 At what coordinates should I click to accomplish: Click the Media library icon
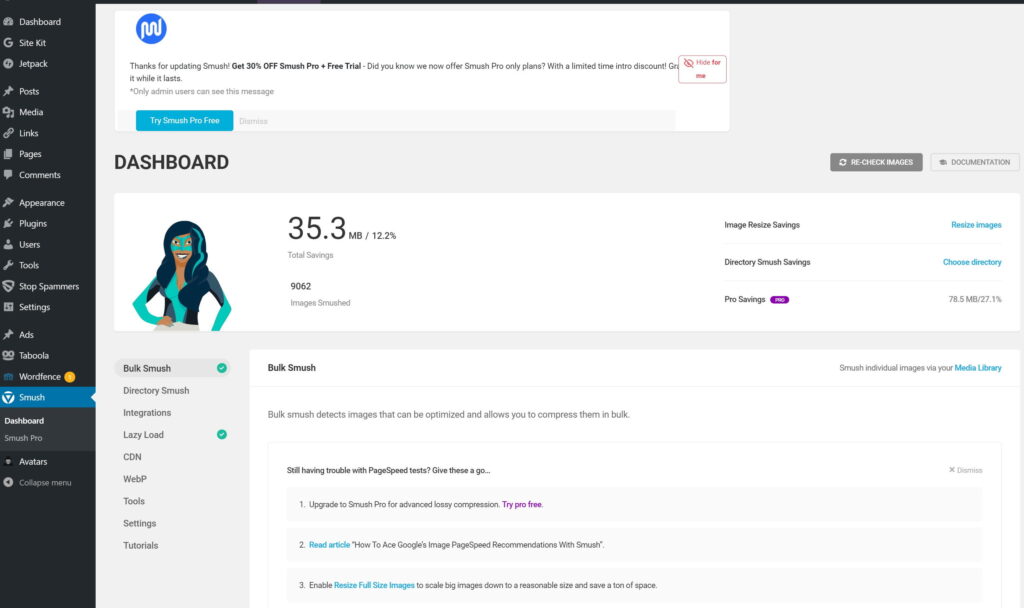pyautogui.click(x=9, y=112)
